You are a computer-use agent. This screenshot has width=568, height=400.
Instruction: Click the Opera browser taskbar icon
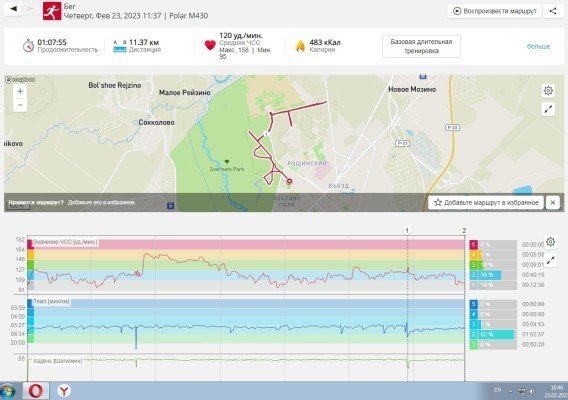coord(36,391)
